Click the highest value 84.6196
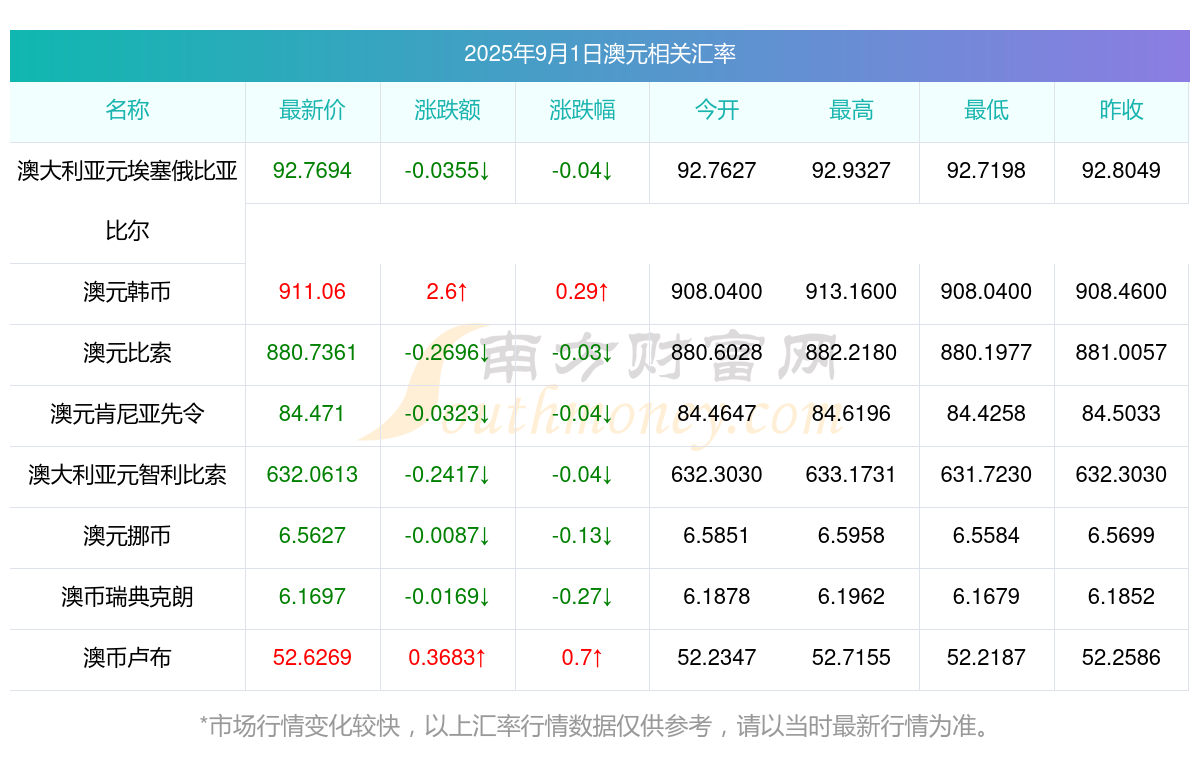This screenshot has height=757, width=1200. click(851, 414)
